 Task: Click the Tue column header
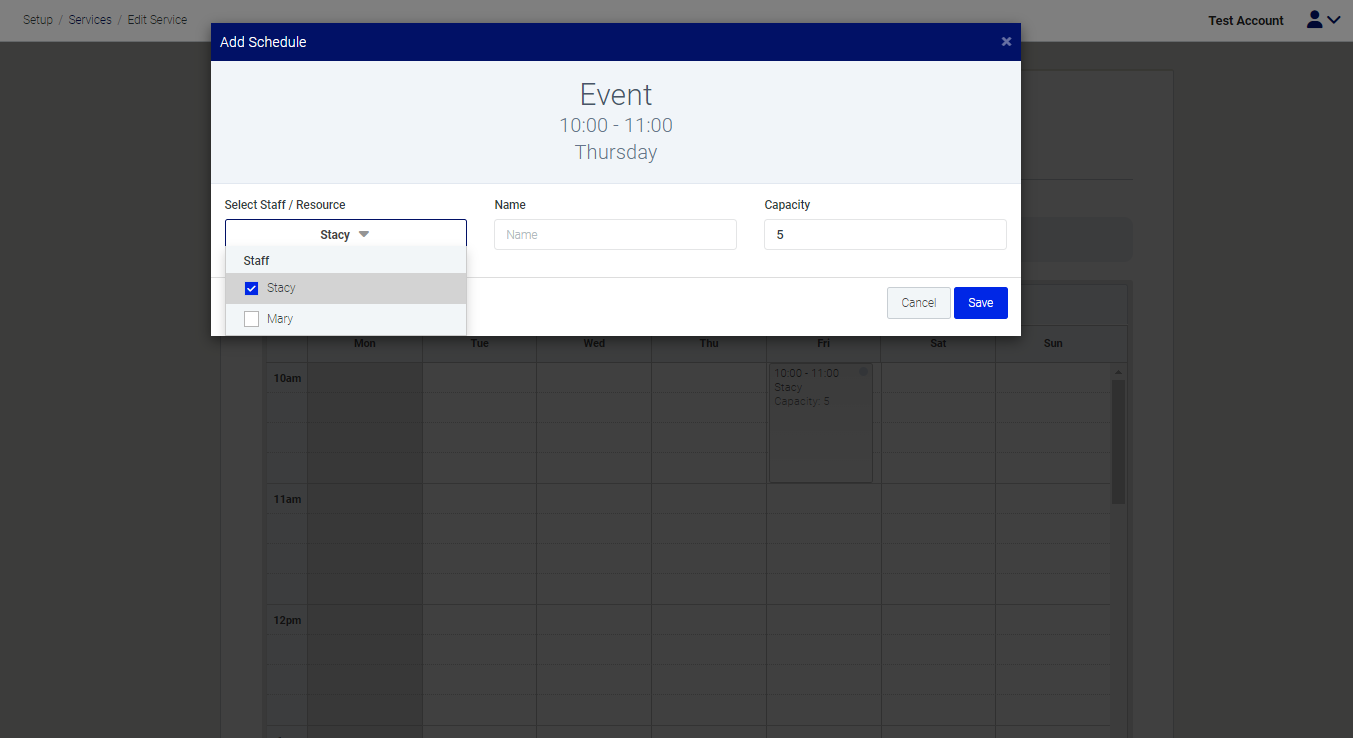[x=480, y=343]
